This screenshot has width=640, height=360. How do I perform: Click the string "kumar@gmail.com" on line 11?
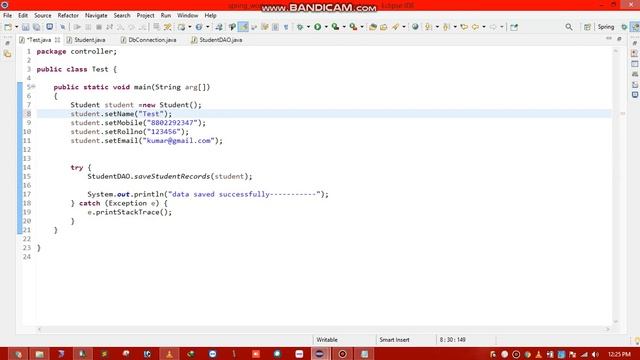178,140
